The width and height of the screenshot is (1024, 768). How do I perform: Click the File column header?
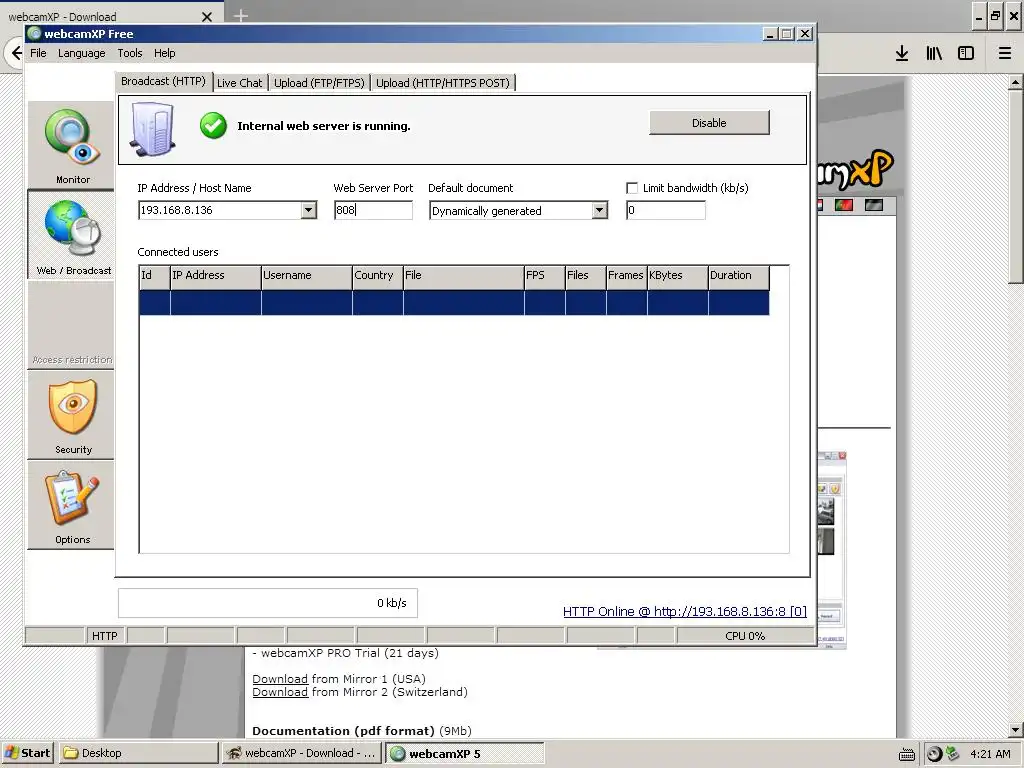[x=464, y=277]
